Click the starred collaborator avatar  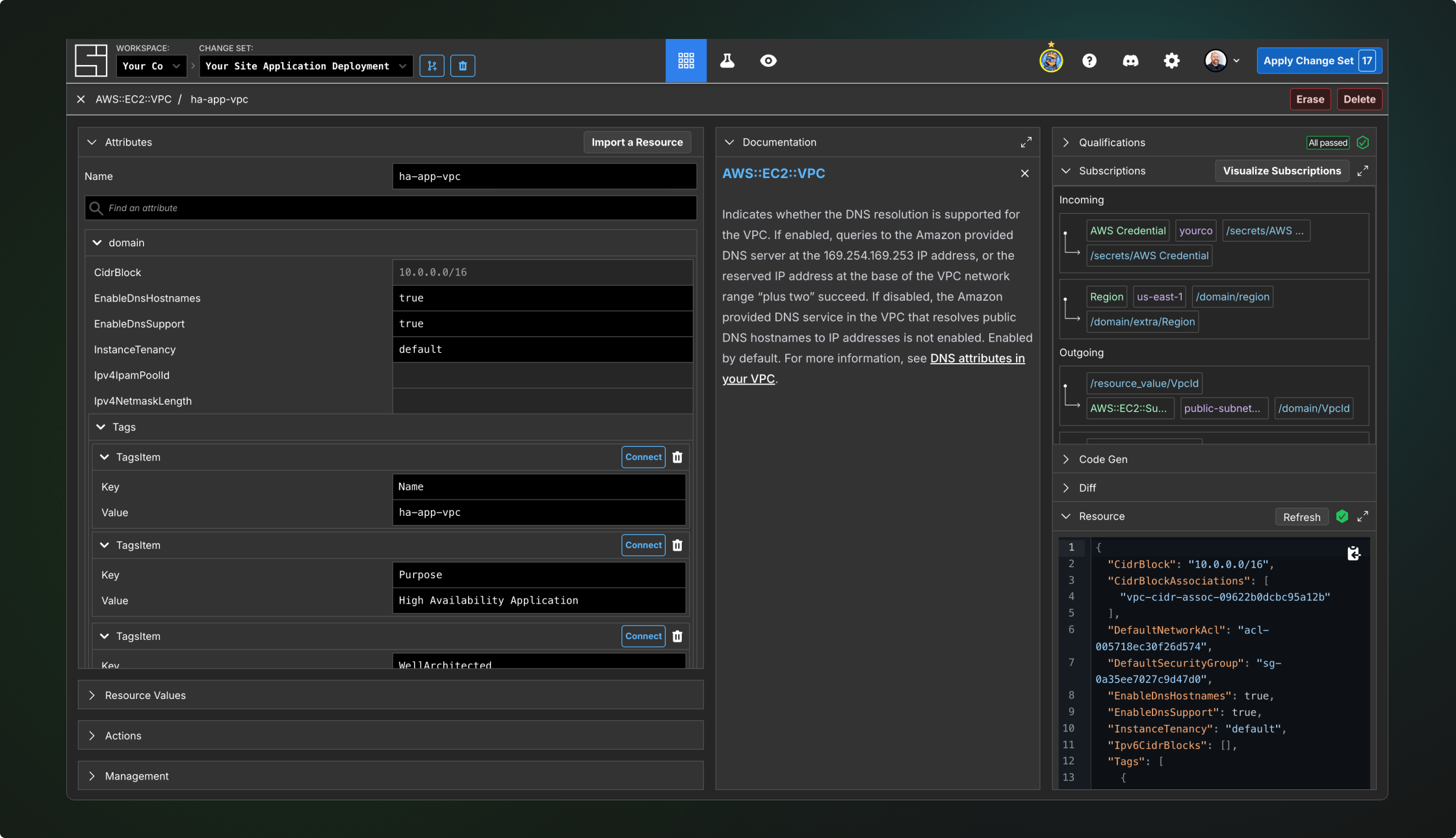coord(1051,60)
